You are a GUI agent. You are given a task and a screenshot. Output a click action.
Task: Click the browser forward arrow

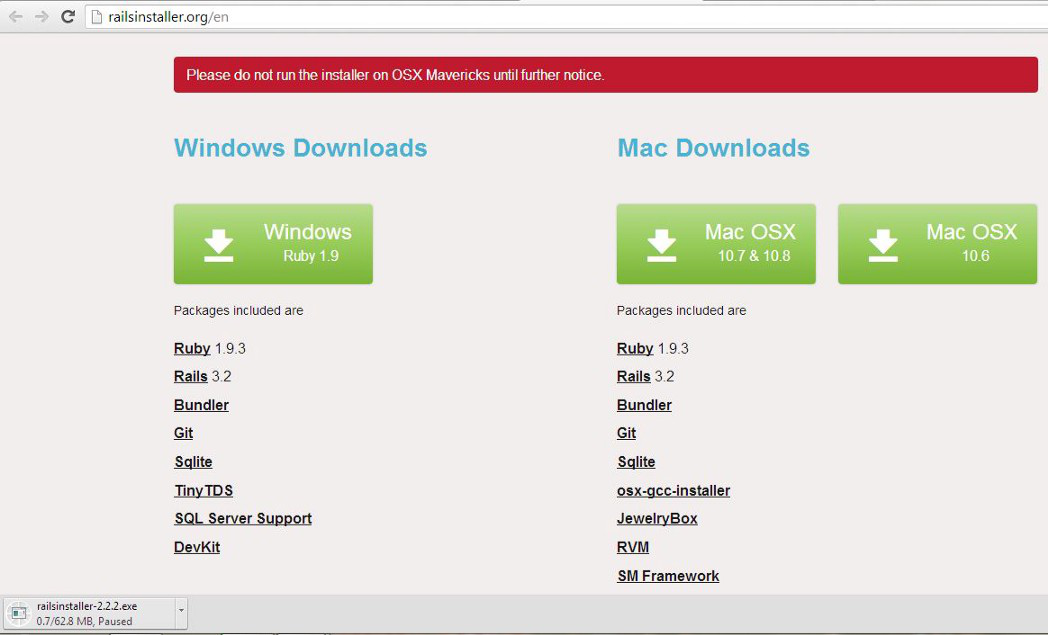[x=42, y=17]
